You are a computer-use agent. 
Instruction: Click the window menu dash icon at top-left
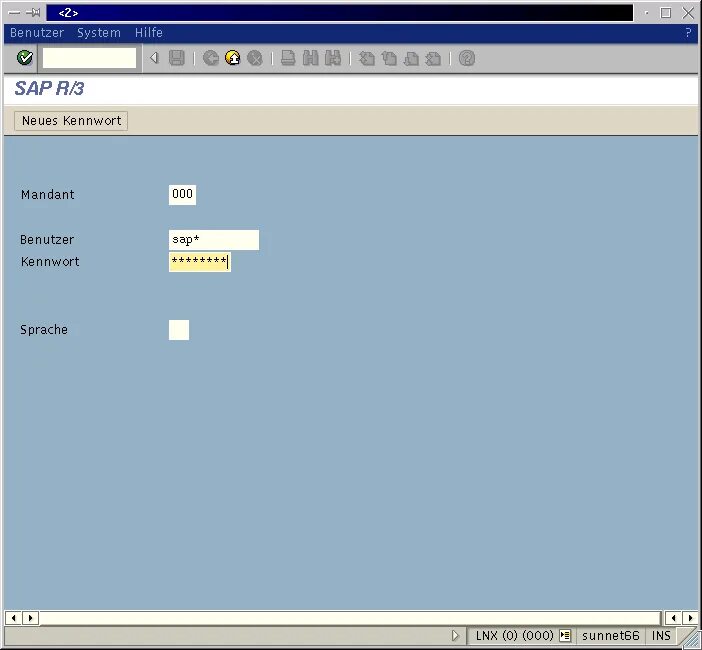(x=14, y=13)
